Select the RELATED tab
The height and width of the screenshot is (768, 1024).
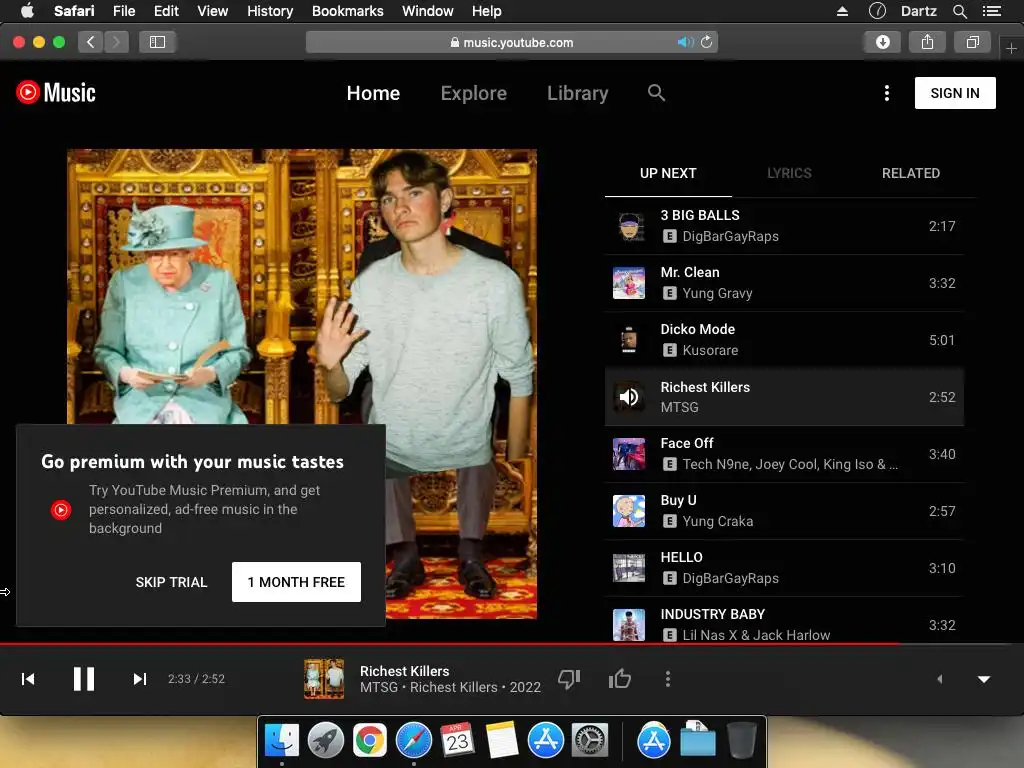coord(910,173)
